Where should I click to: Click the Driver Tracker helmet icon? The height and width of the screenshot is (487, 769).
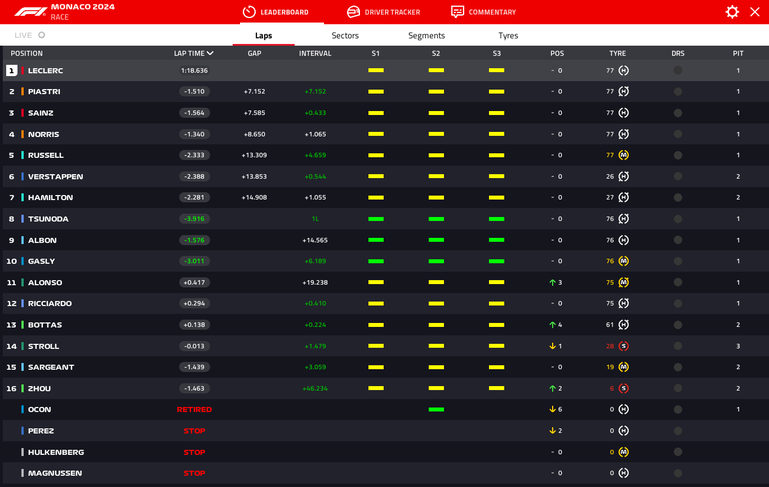pos(353,12)
